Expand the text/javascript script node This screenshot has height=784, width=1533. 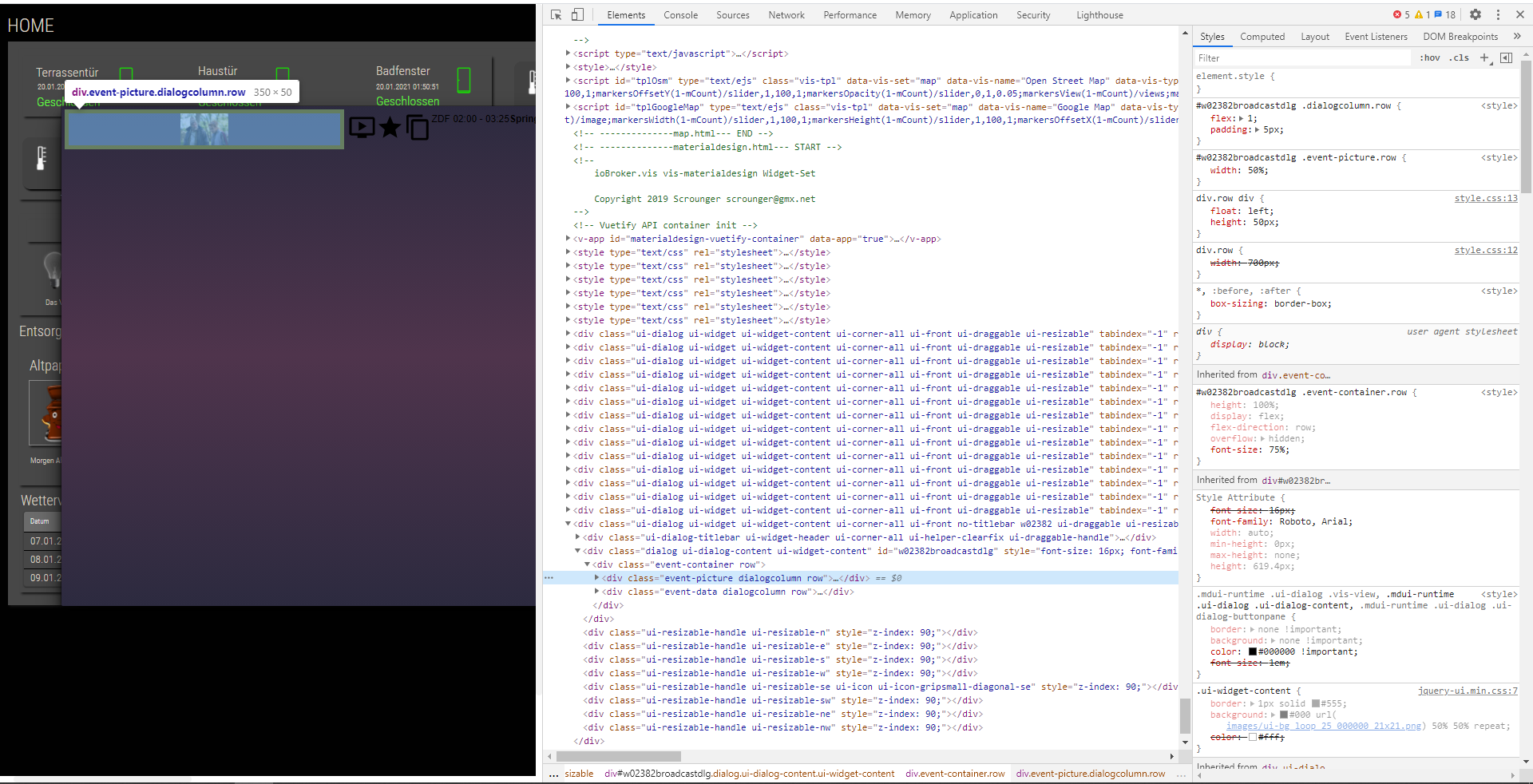(568, 53)
